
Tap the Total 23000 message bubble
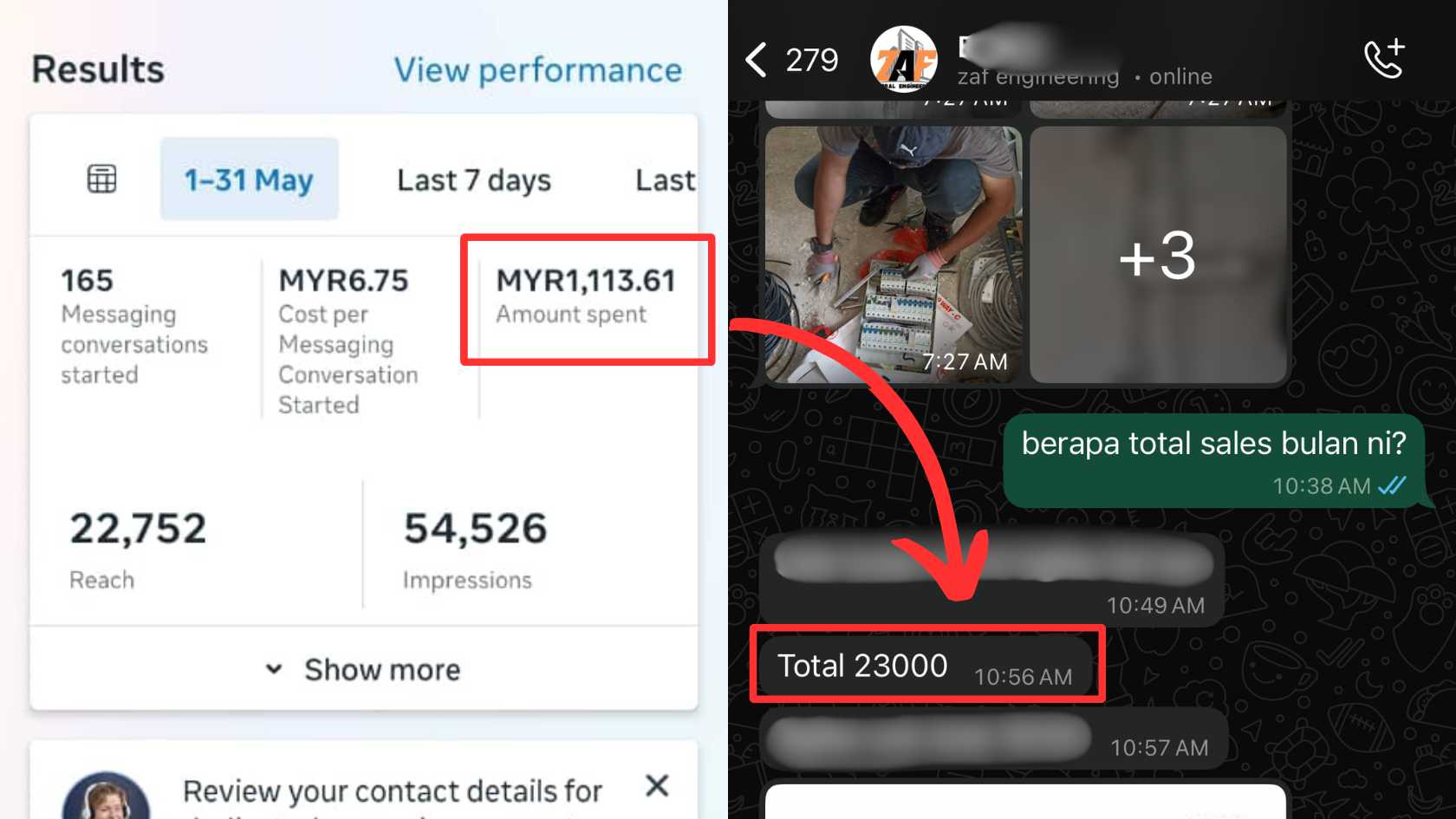926,666
